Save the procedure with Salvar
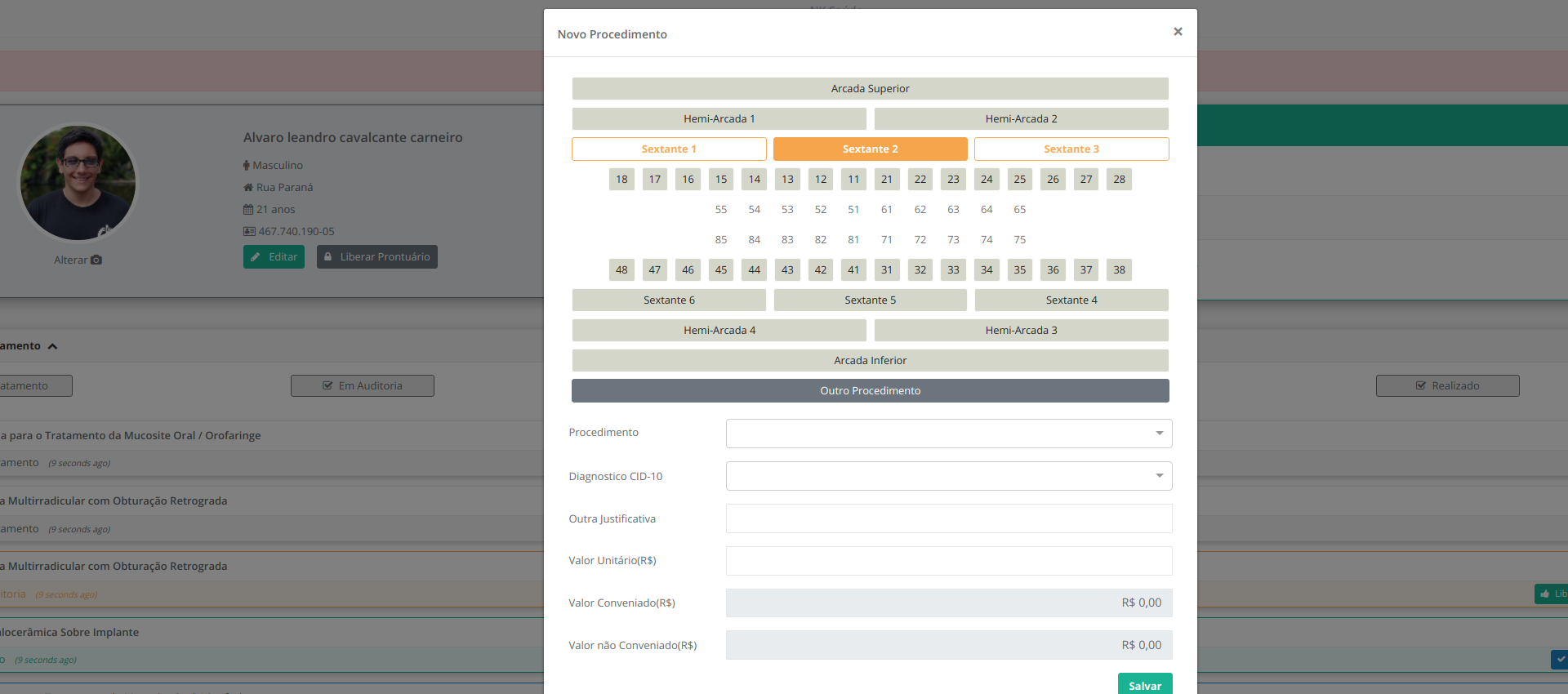1568x694 pixels. point(1144,685)
